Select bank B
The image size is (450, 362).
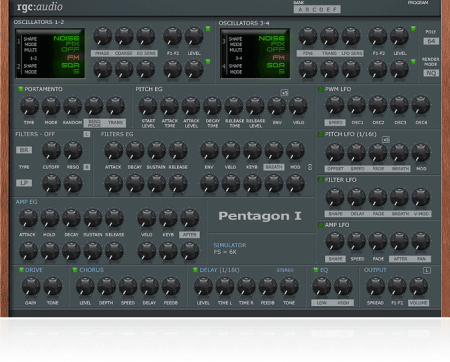pyautogui.click(x=307, y=10)
